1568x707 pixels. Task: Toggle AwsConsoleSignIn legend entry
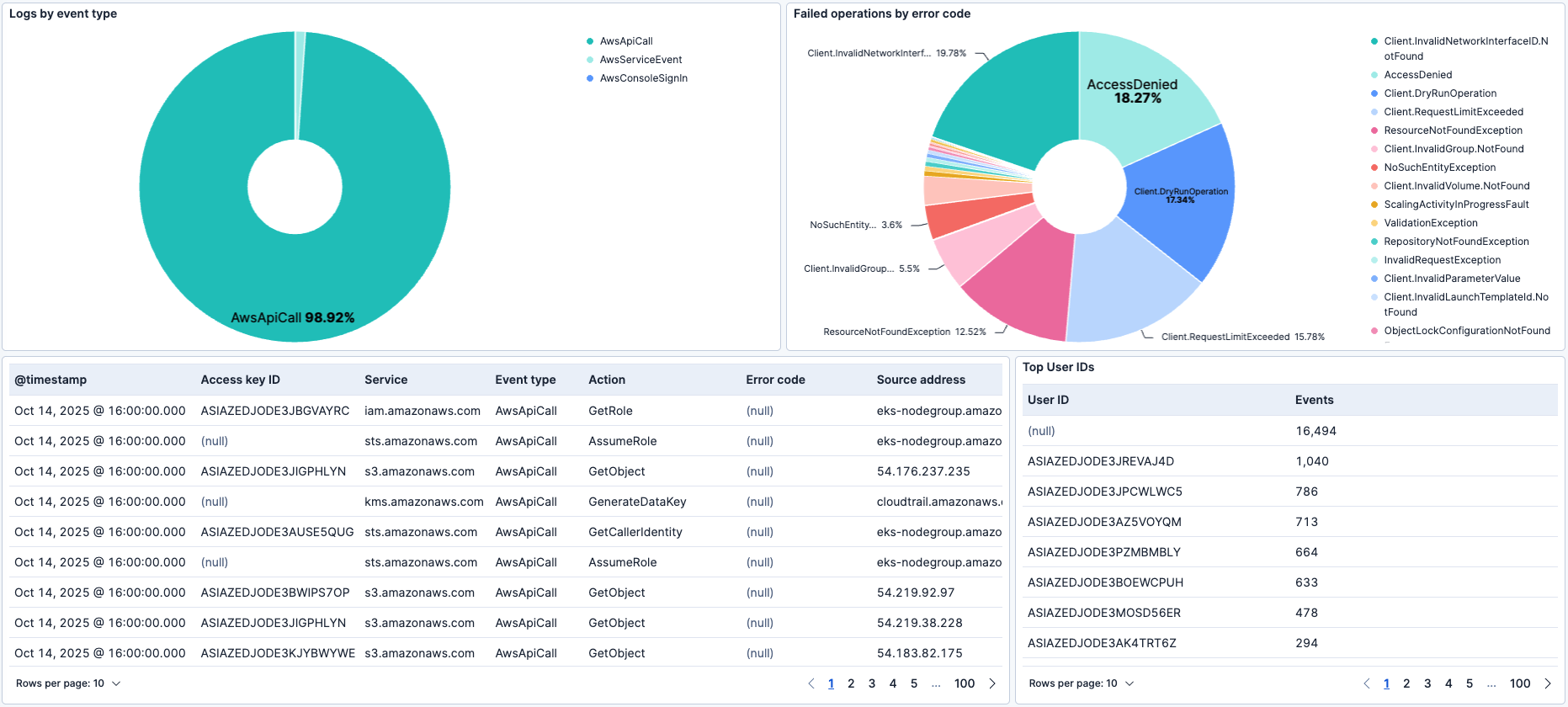pyautogui.click(x=643, y=78)
